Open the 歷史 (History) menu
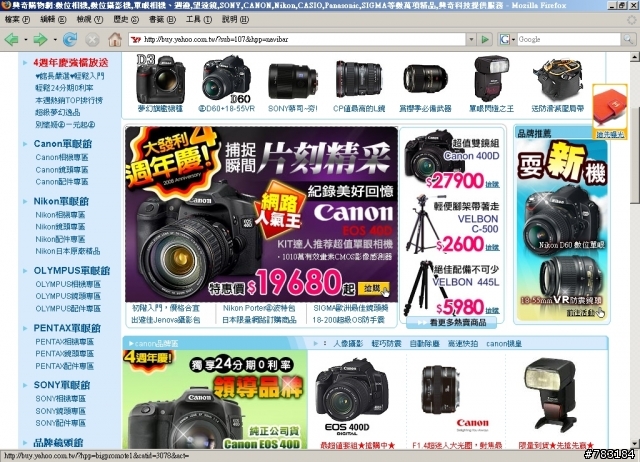Viewport: 640px width, 462px height. [x=126, y=19]
